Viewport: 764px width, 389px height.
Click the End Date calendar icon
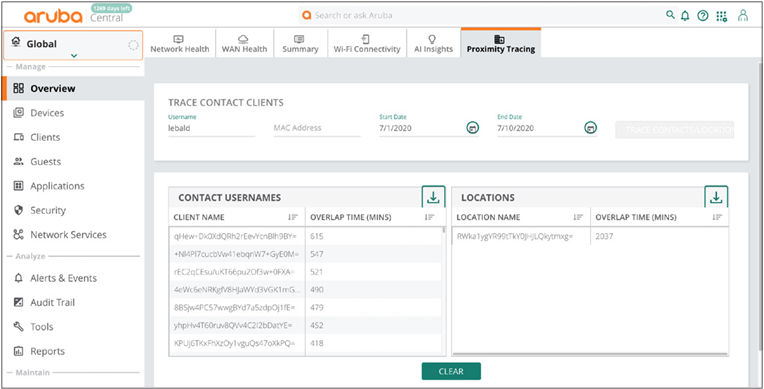590,128
